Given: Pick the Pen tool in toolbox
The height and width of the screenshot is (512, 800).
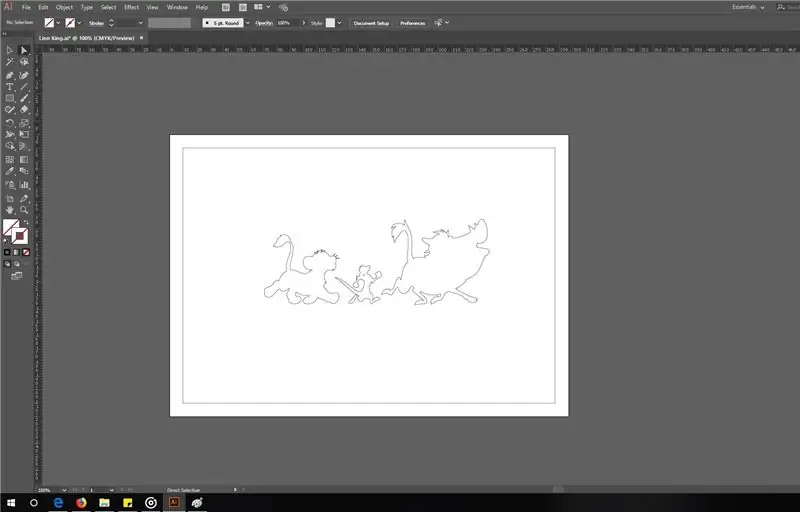Looking at the screenshot, I should point(9,75).
